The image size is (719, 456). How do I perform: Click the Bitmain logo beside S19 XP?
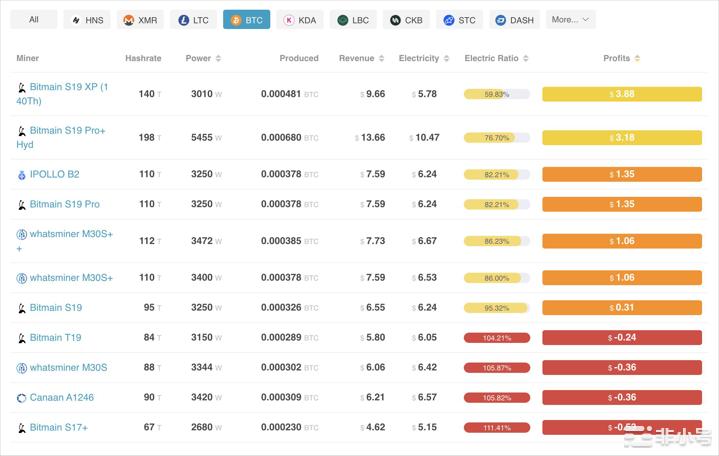click(21, 88)
